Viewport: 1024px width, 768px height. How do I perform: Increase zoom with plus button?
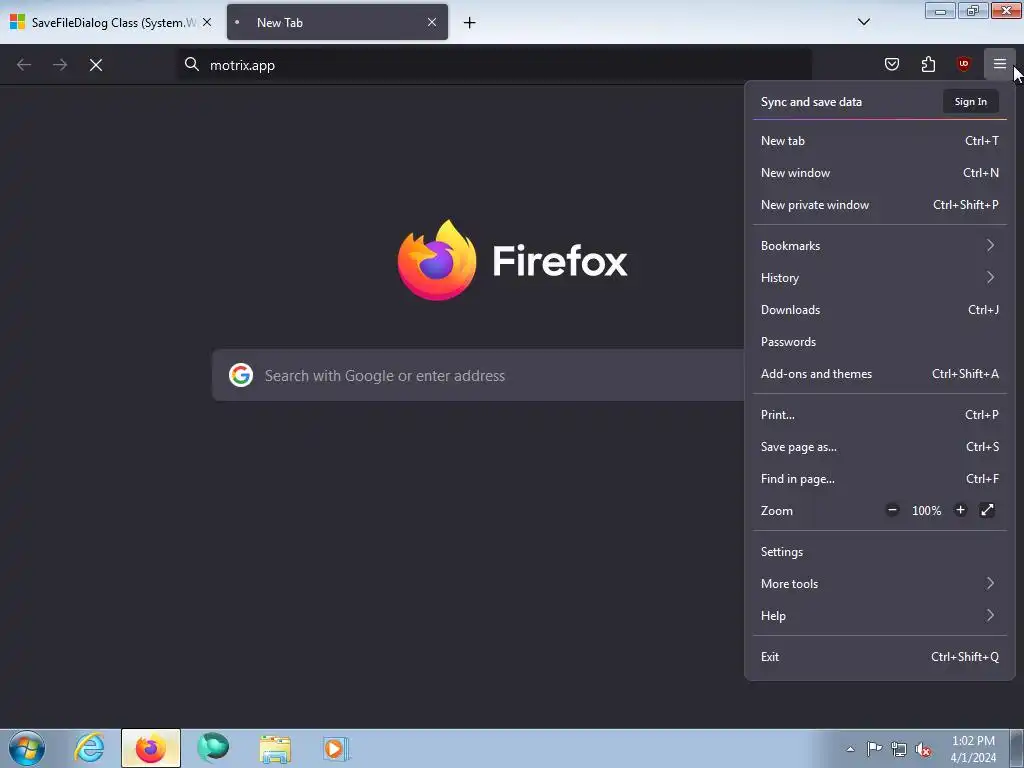click(x=960, y=510)
